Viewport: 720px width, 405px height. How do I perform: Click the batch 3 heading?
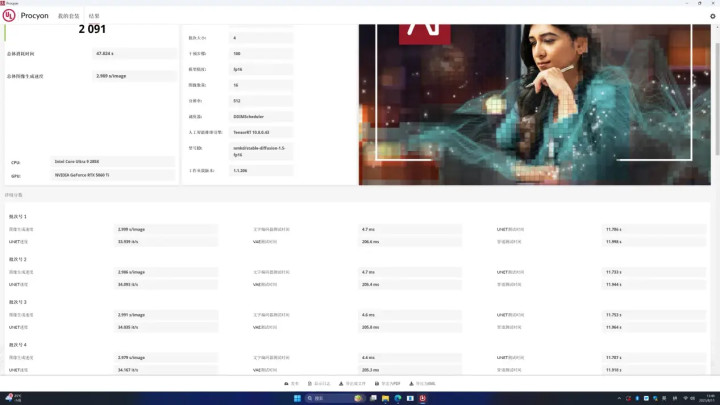coord(18,302)
